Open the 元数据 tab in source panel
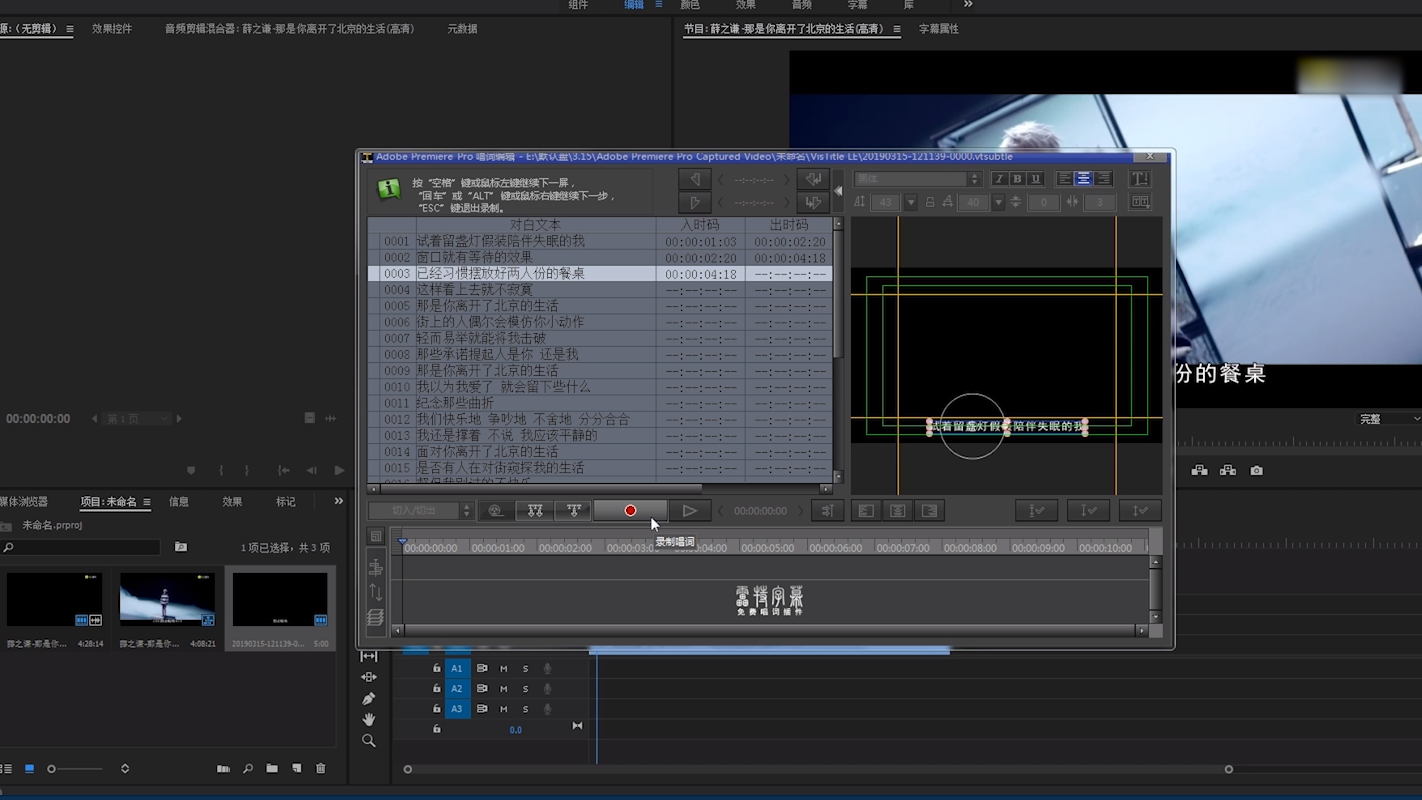Viewport: 1422px width, 800px height. pyautogui.click(x=462, y=29)
